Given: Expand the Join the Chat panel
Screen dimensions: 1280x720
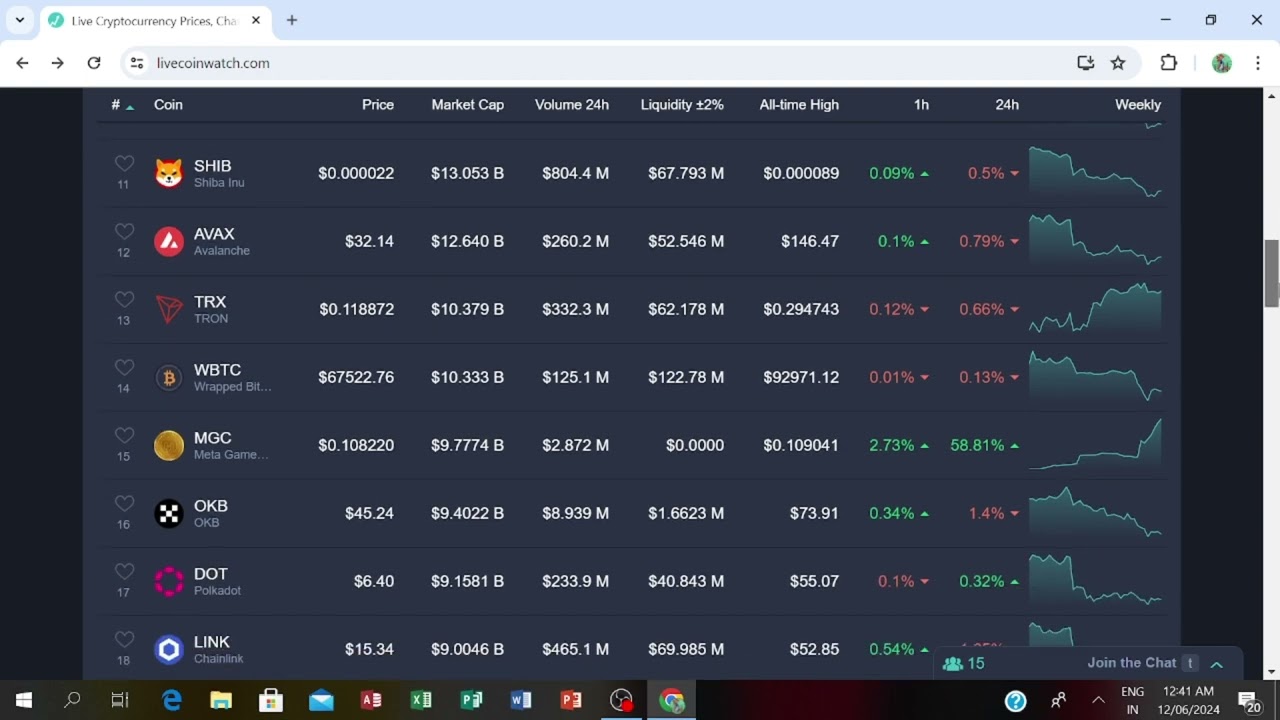Looking at the screenshot, I should [1217, 663].
